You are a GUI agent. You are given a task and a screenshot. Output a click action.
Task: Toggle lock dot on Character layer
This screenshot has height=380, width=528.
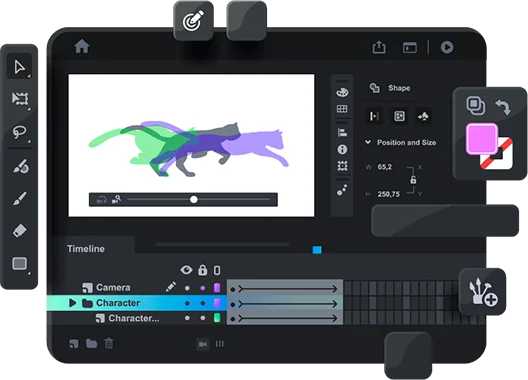click(x=203, y=304)
